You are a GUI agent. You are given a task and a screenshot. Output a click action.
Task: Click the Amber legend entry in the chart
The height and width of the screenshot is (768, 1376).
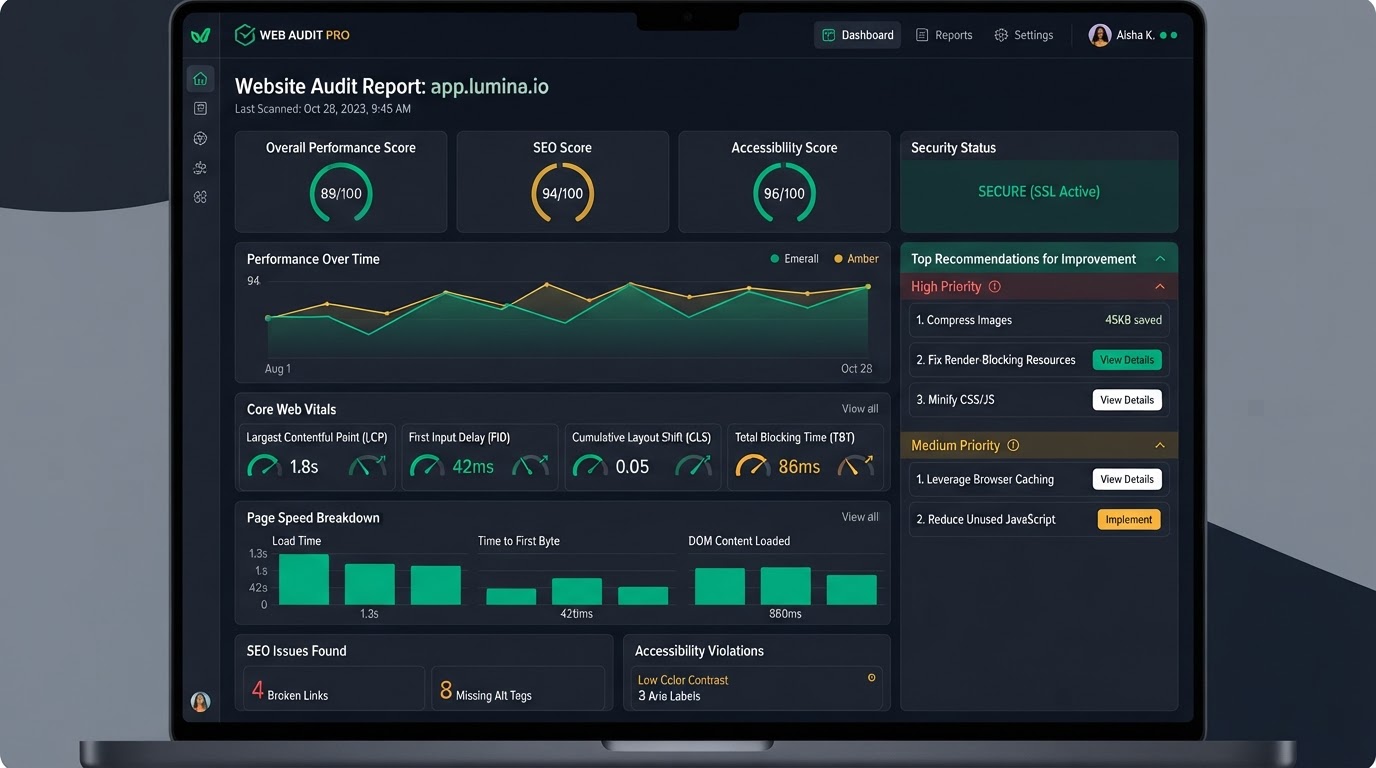pos(857,259)
